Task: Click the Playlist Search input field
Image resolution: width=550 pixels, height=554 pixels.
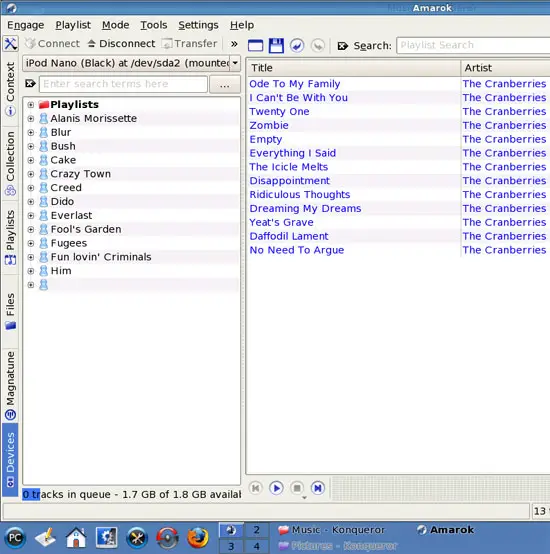Action: [x=473, y=45]
